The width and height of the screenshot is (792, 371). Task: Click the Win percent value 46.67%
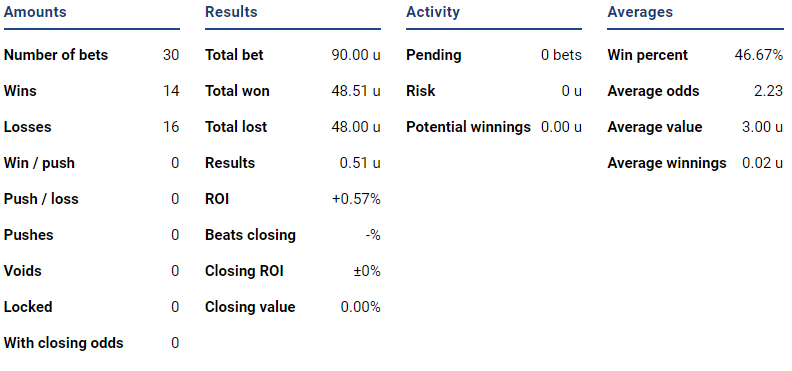tap(759, 55)
